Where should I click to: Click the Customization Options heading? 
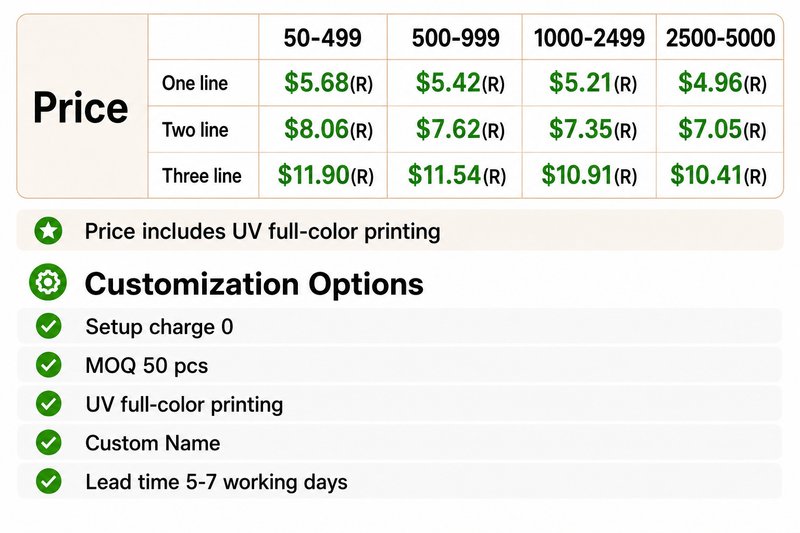pyautogui.click(x=254, y=284)
